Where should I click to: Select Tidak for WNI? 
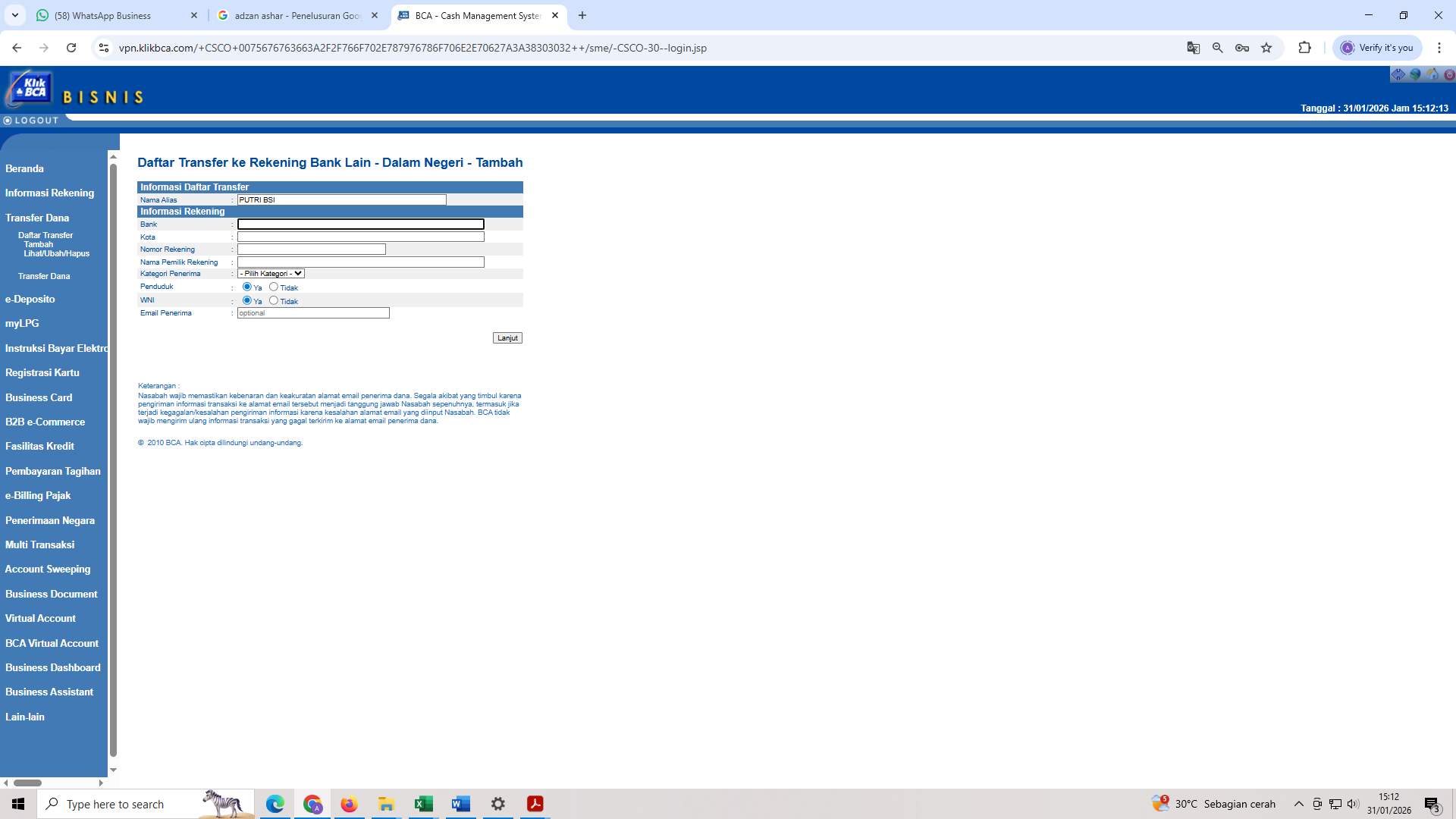(x=274, y=300)
